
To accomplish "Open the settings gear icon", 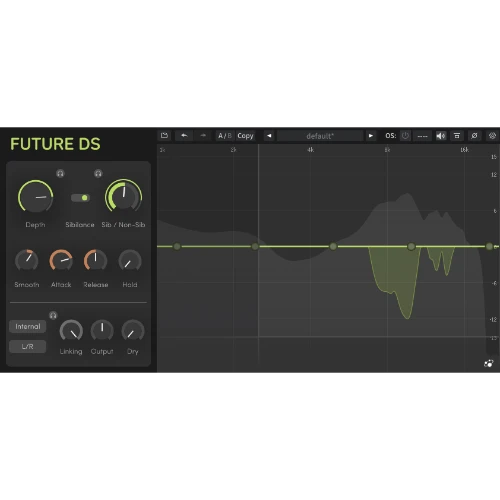I will 492,136.
